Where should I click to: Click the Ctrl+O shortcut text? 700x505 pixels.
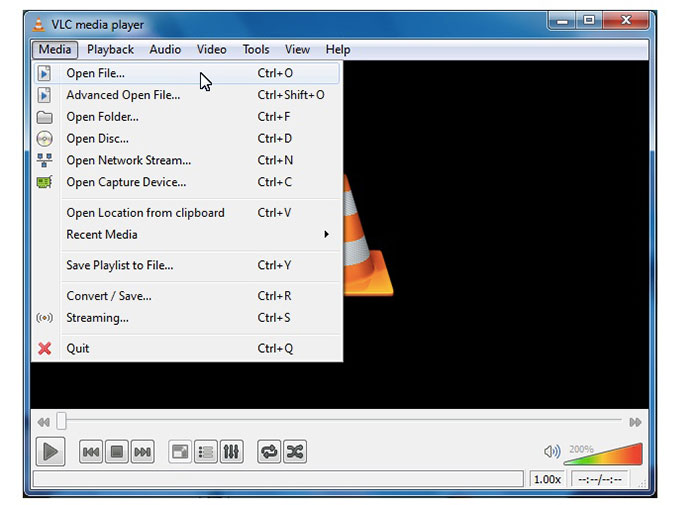point(275,73)
